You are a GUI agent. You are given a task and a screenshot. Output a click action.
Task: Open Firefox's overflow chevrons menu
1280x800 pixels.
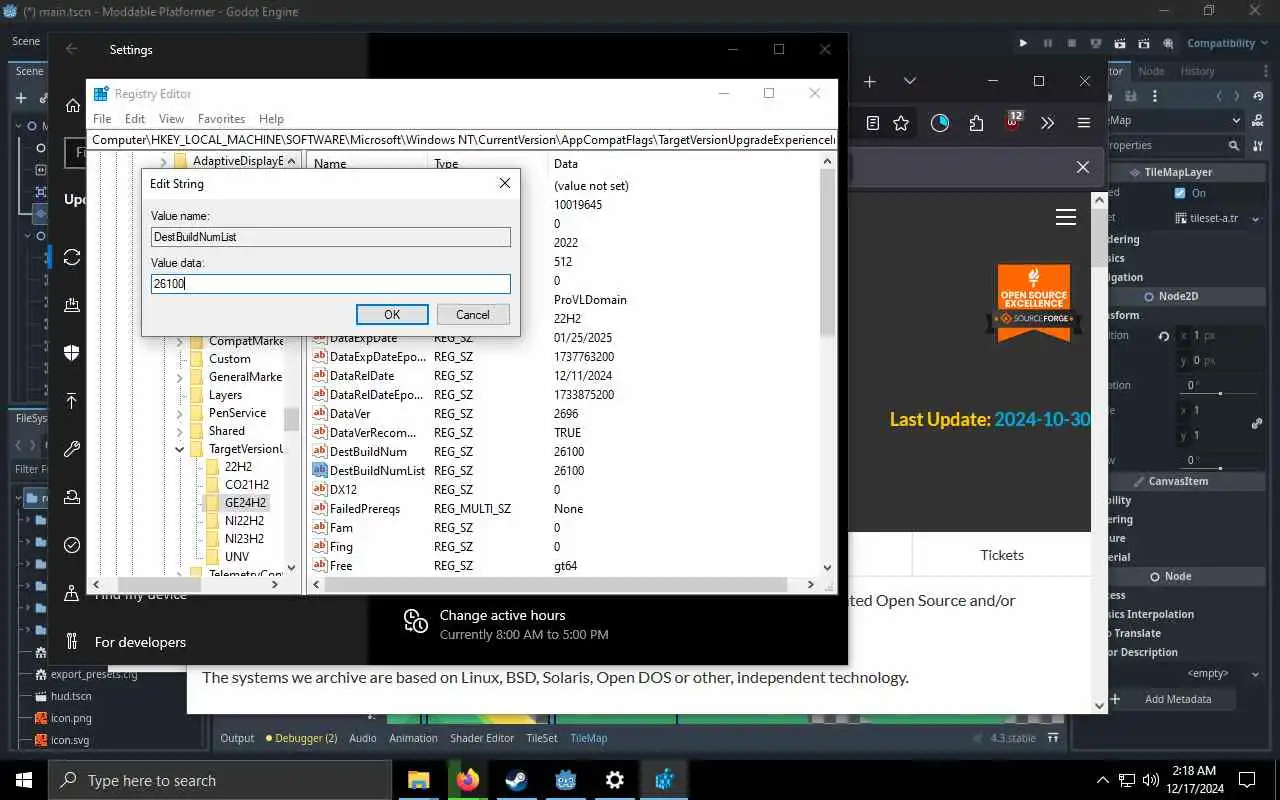click(1047, 123)
